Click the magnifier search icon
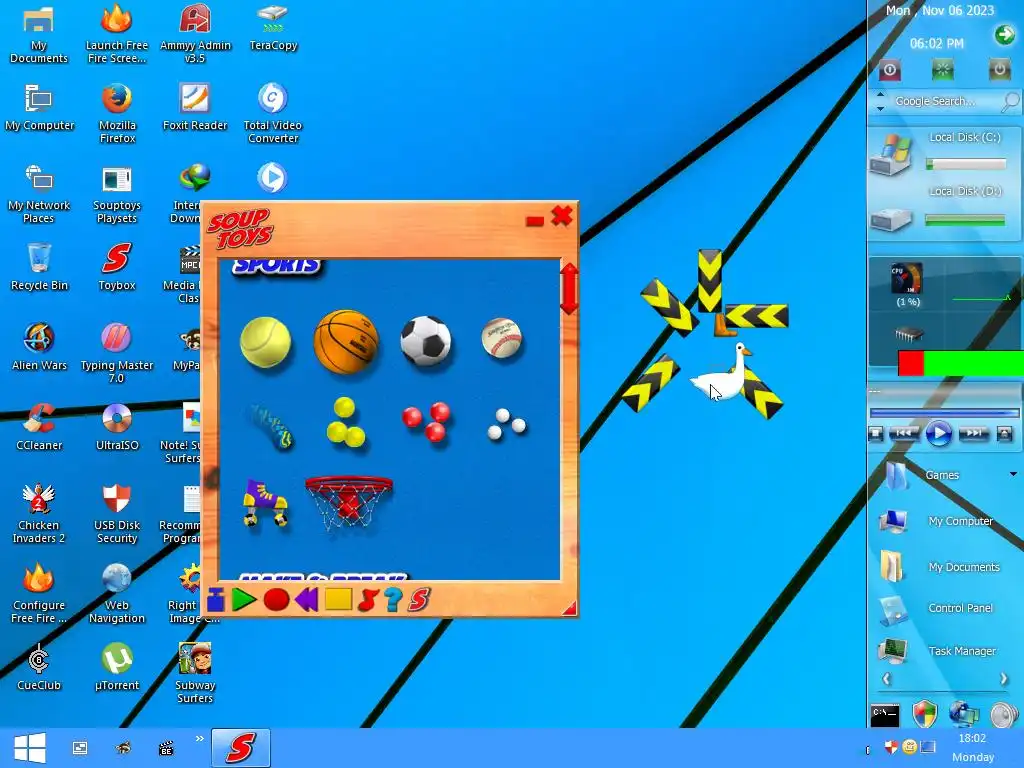1024x768 pixels. tap(1010, 101)
